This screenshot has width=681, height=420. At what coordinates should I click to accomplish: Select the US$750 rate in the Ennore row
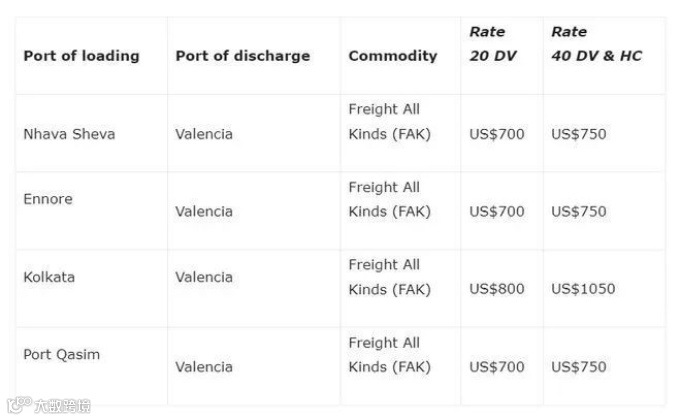click(578, 211)
